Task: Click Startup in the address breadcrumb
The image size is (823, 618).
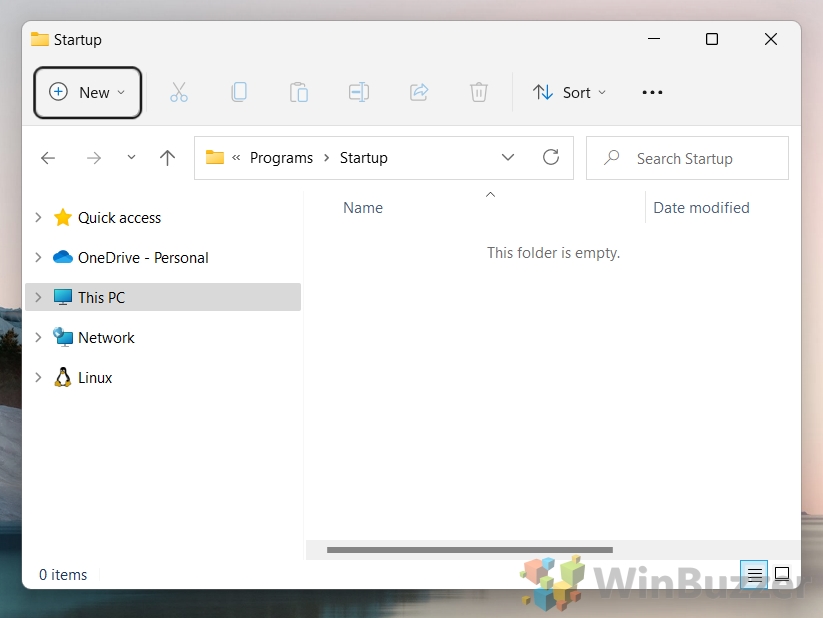Action: (363, 158)
